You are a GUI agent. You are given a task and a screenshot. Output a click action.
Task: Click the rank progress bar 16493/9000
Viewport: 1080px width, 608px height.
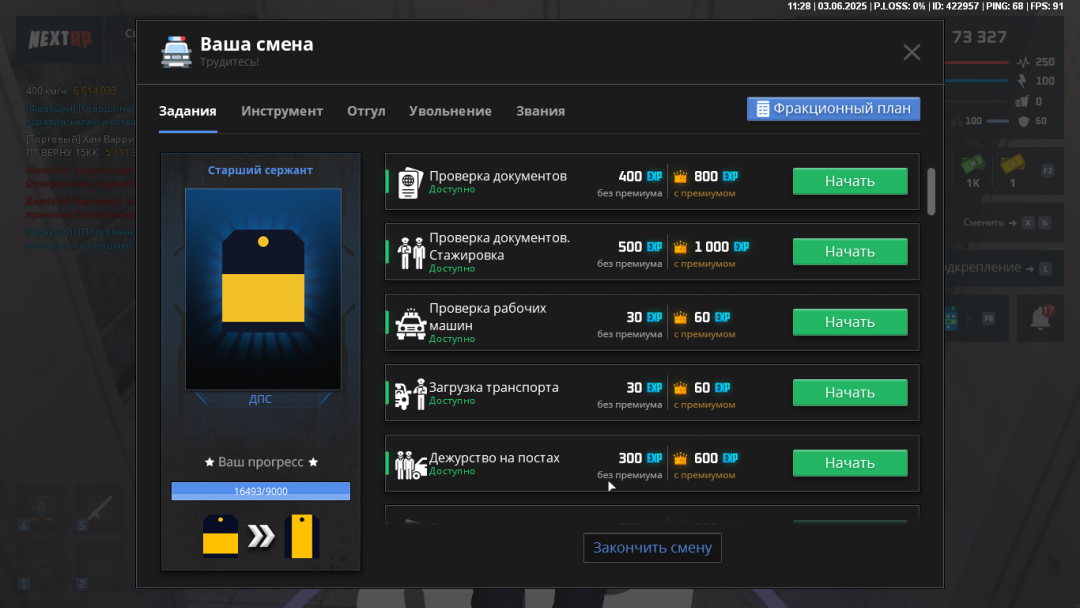tap(260, 491)
